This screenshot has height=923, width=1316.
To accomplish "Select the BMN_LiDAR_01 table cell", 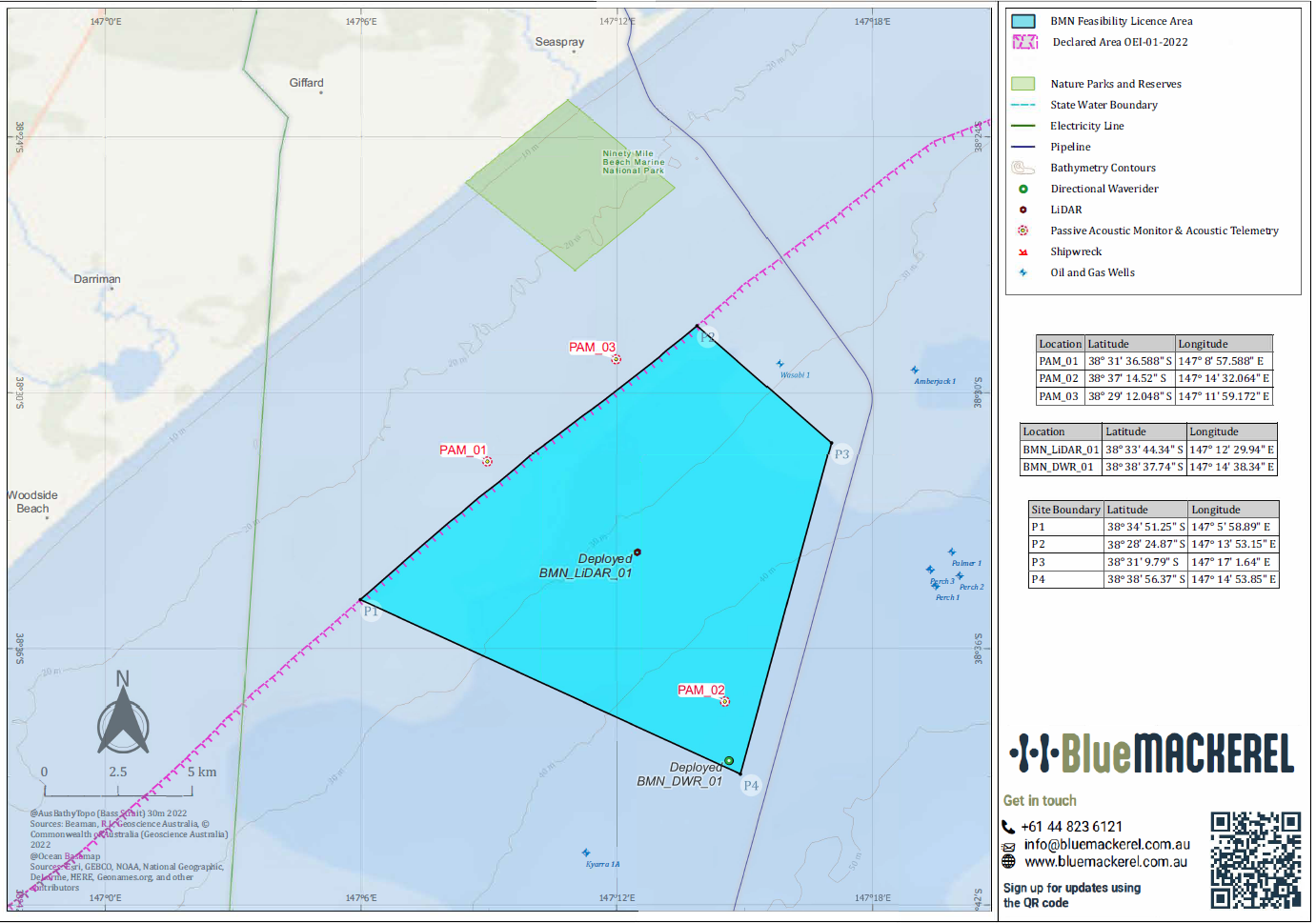I will 1062,450.
